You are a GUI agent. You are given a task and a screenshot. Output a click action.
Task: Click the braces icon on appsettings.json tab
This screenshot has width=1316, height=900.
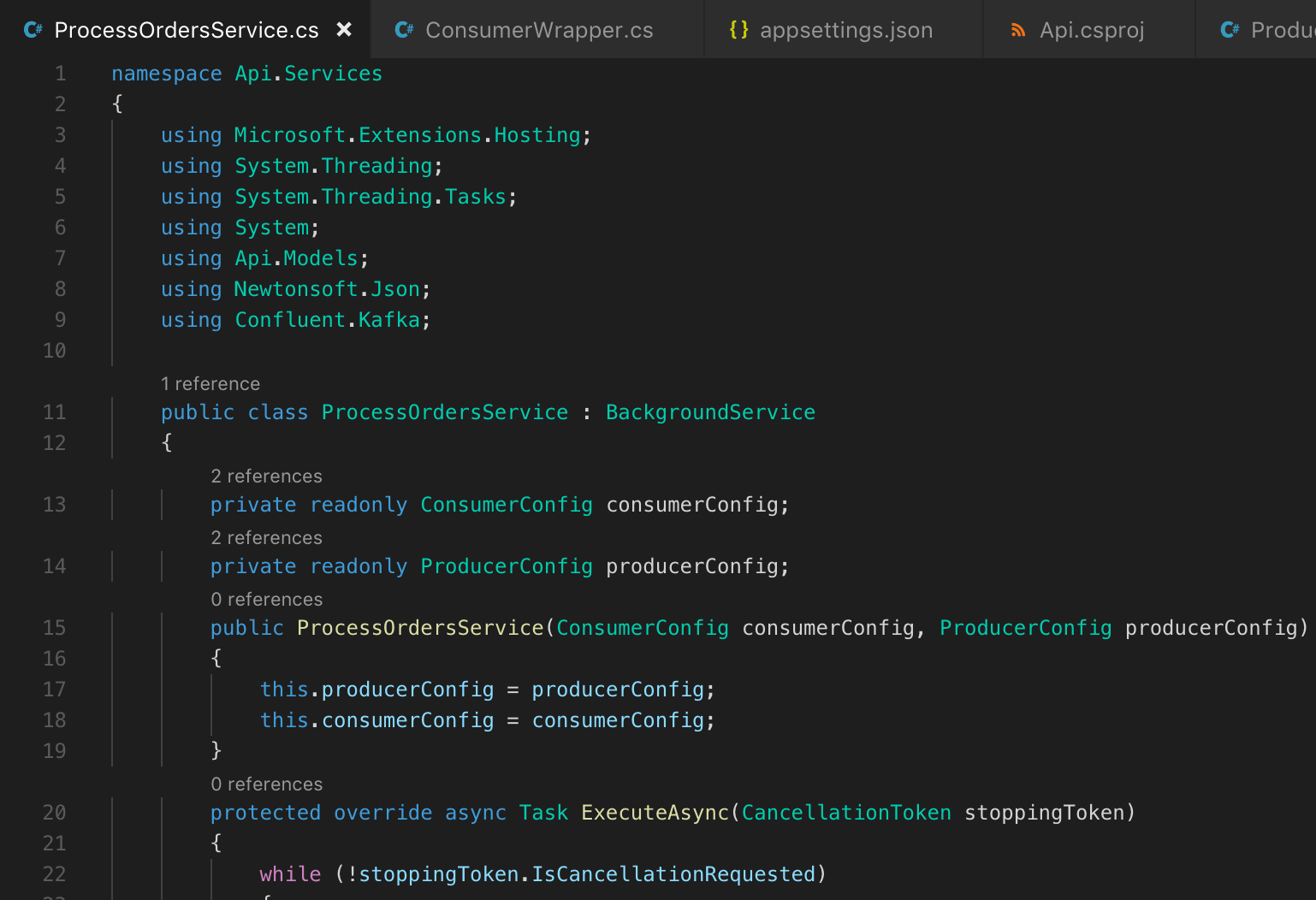point(738,30)
